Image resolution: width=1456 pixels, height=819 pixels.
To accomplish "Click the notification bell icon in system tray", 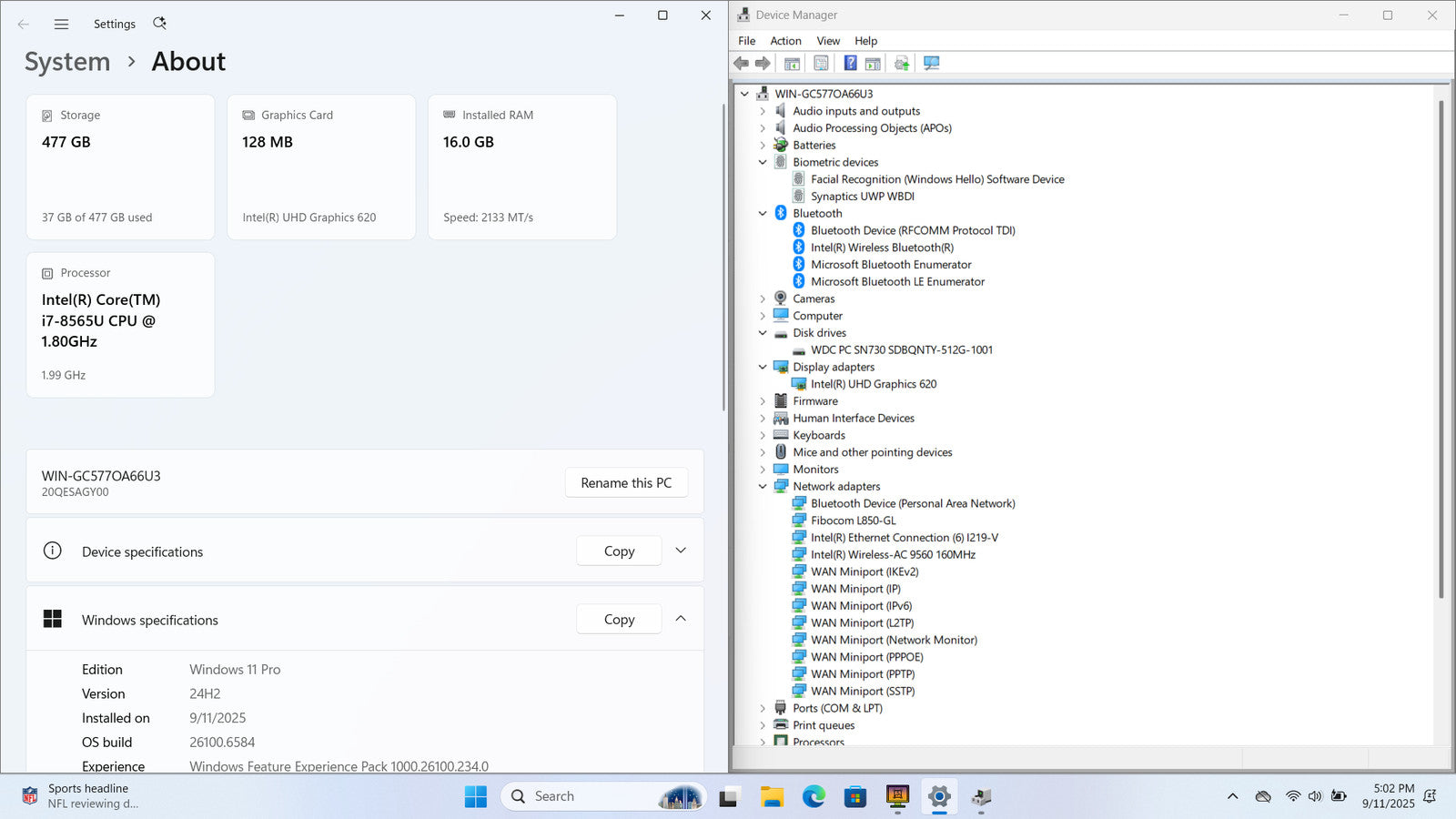I will tap(1430, 796).
